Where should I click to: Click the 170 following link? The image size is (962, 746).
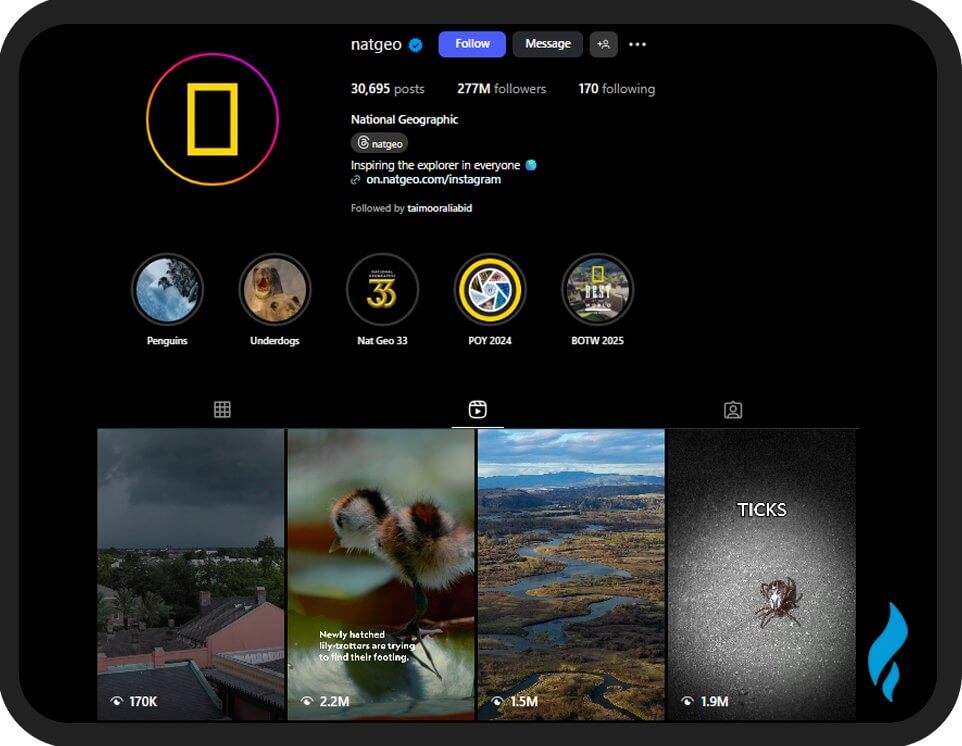[x=617, y=89]
